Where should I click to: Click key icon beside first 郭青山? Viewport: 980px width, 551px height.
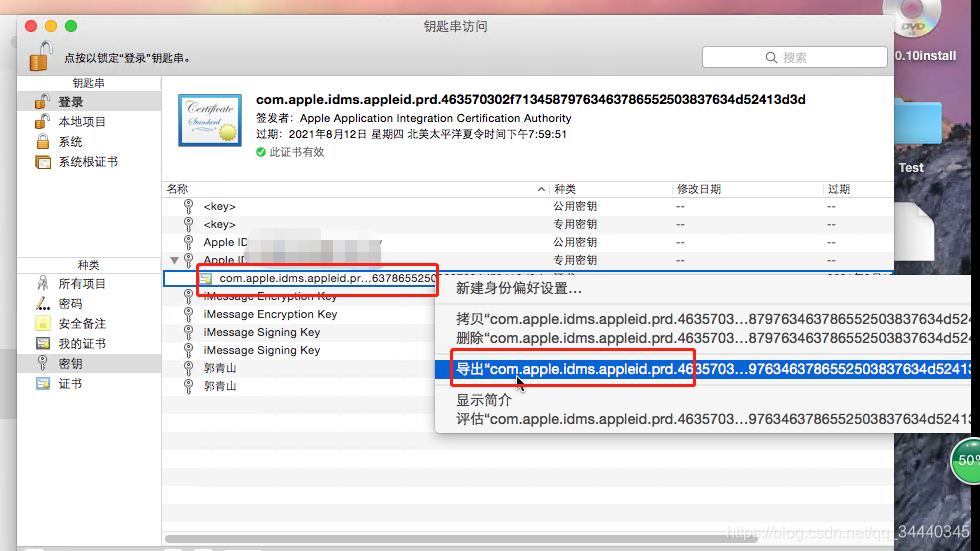[188, 369]
